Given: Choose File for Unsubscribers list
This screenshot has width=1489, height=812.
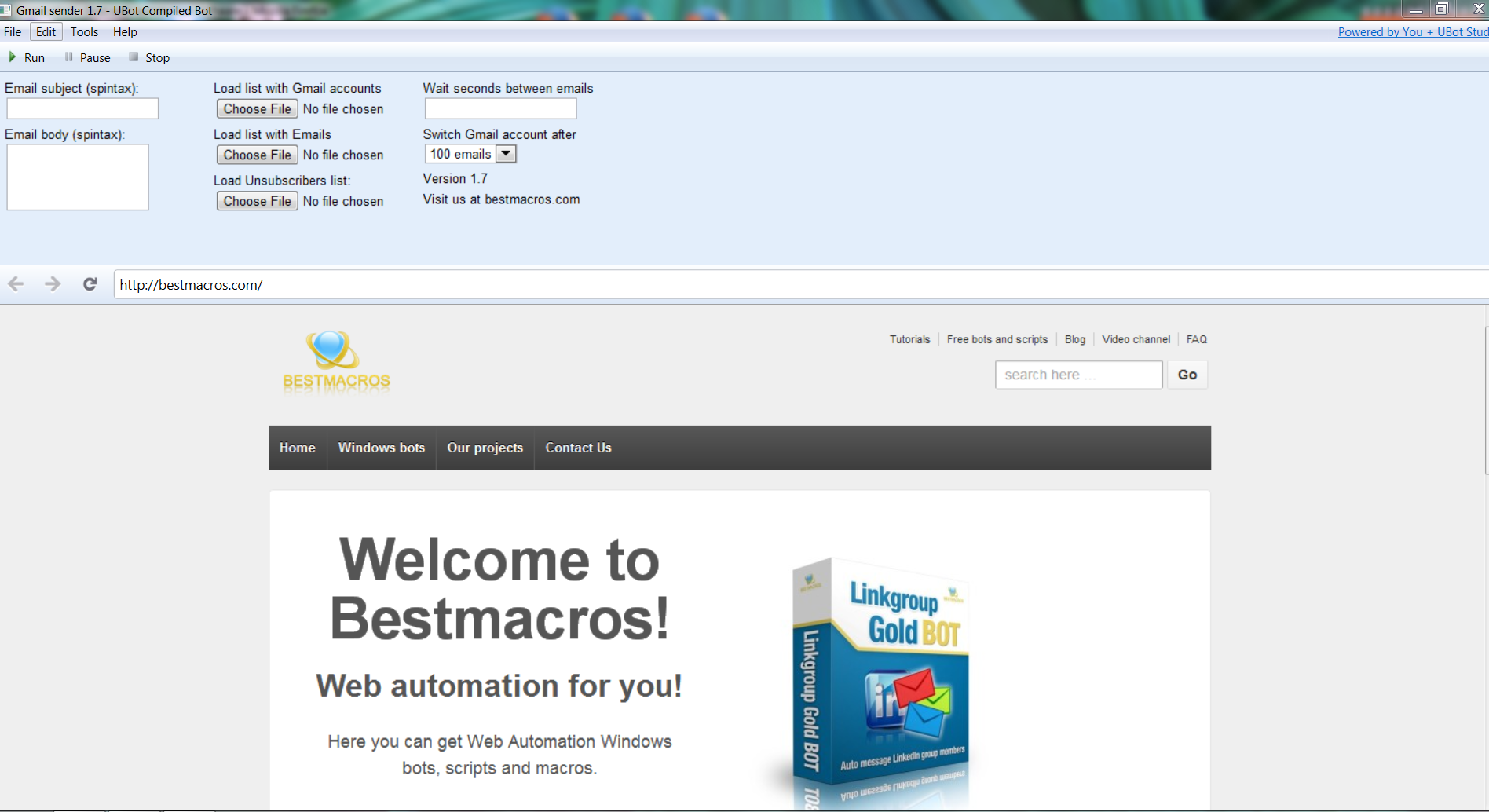Looking at the screenshot, I should (x=257, y=201).
